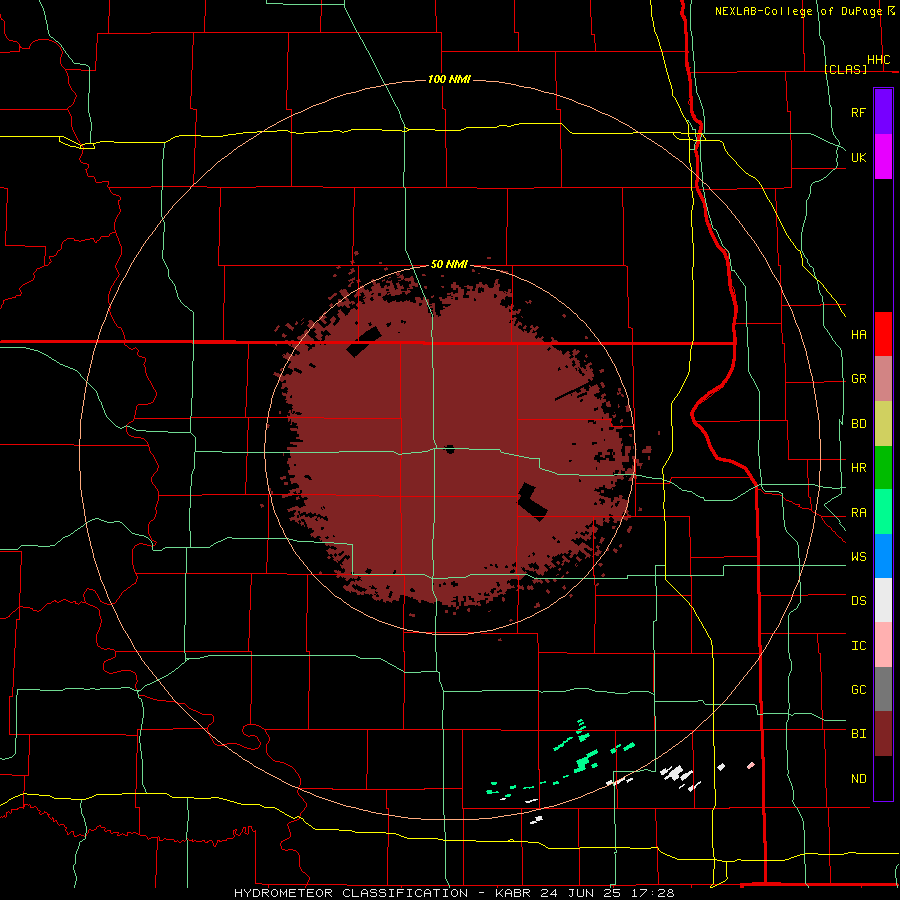
Task: Select the "BI" legend label
Action: 858,734
